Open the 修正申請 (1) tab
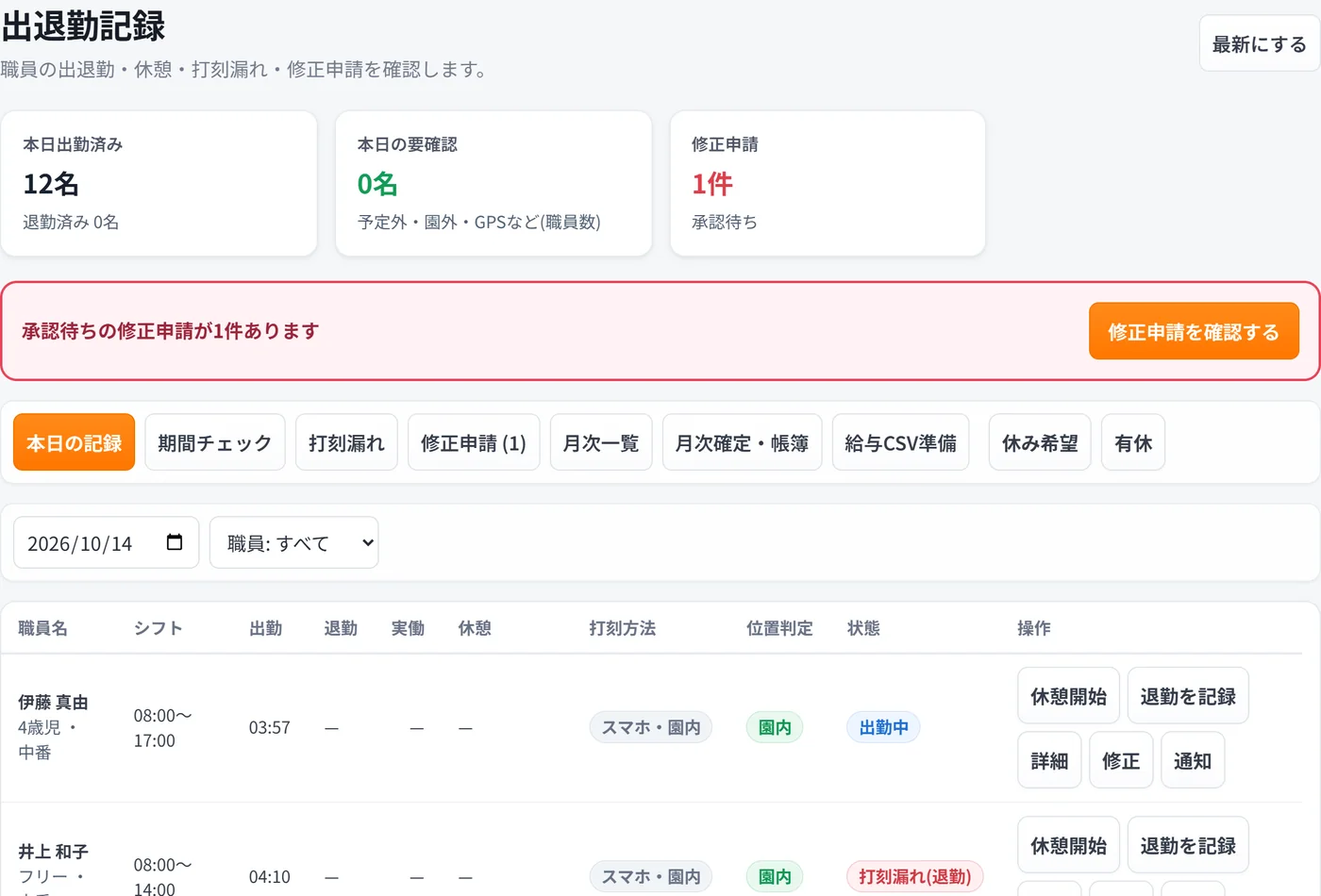The height and width of the screenshot is (896, 1321). click(x=474, y=442)
